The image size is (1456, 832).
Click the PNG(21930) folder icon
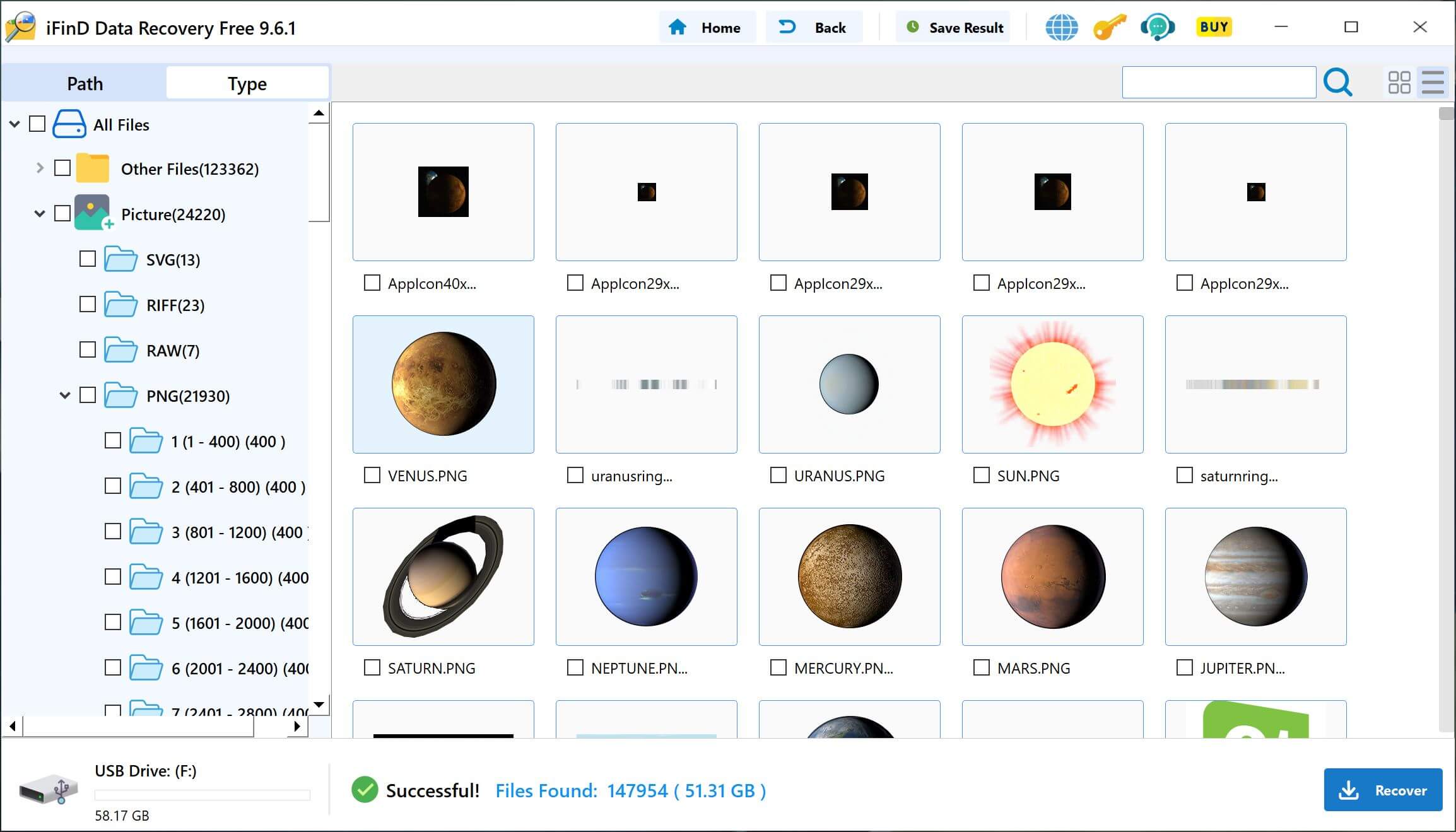[x=120, y=395]
